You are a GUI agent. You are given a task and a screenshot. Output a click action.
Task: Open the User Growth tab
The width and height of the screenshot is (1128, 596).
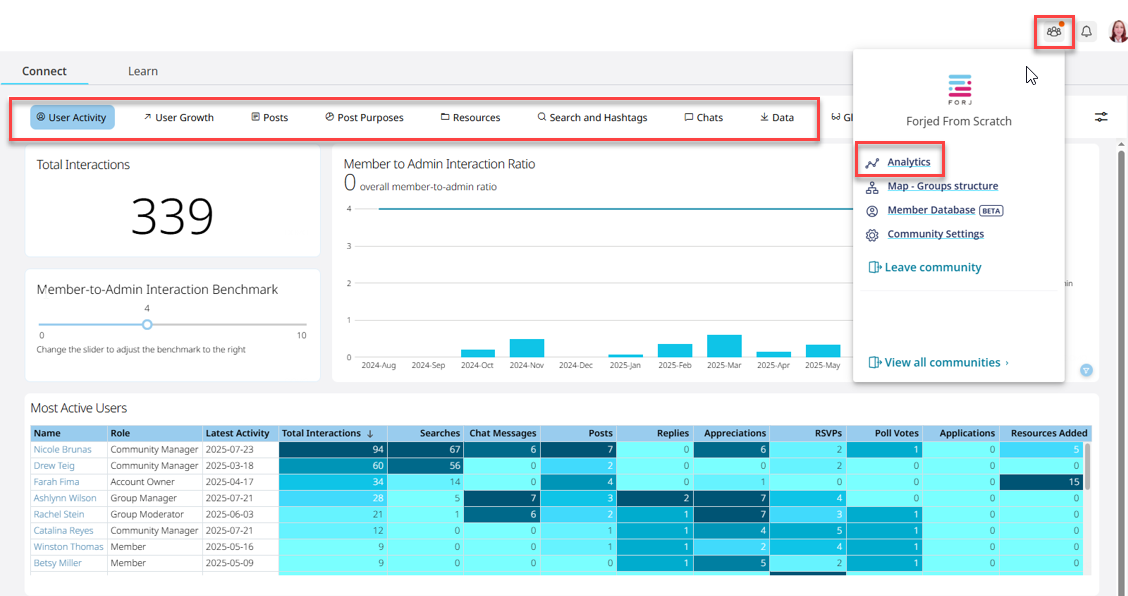[x=178, y=117]
